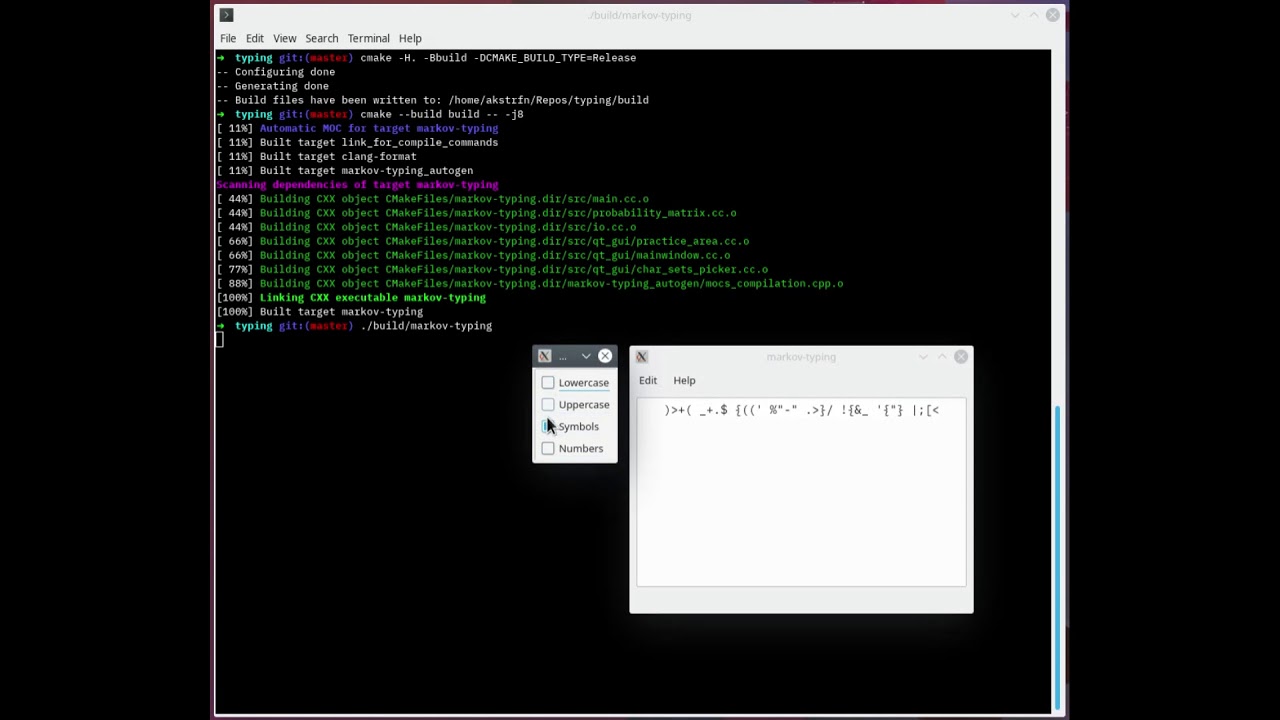
Task: Enable the Uppercase checkbox
Action: 548,404
